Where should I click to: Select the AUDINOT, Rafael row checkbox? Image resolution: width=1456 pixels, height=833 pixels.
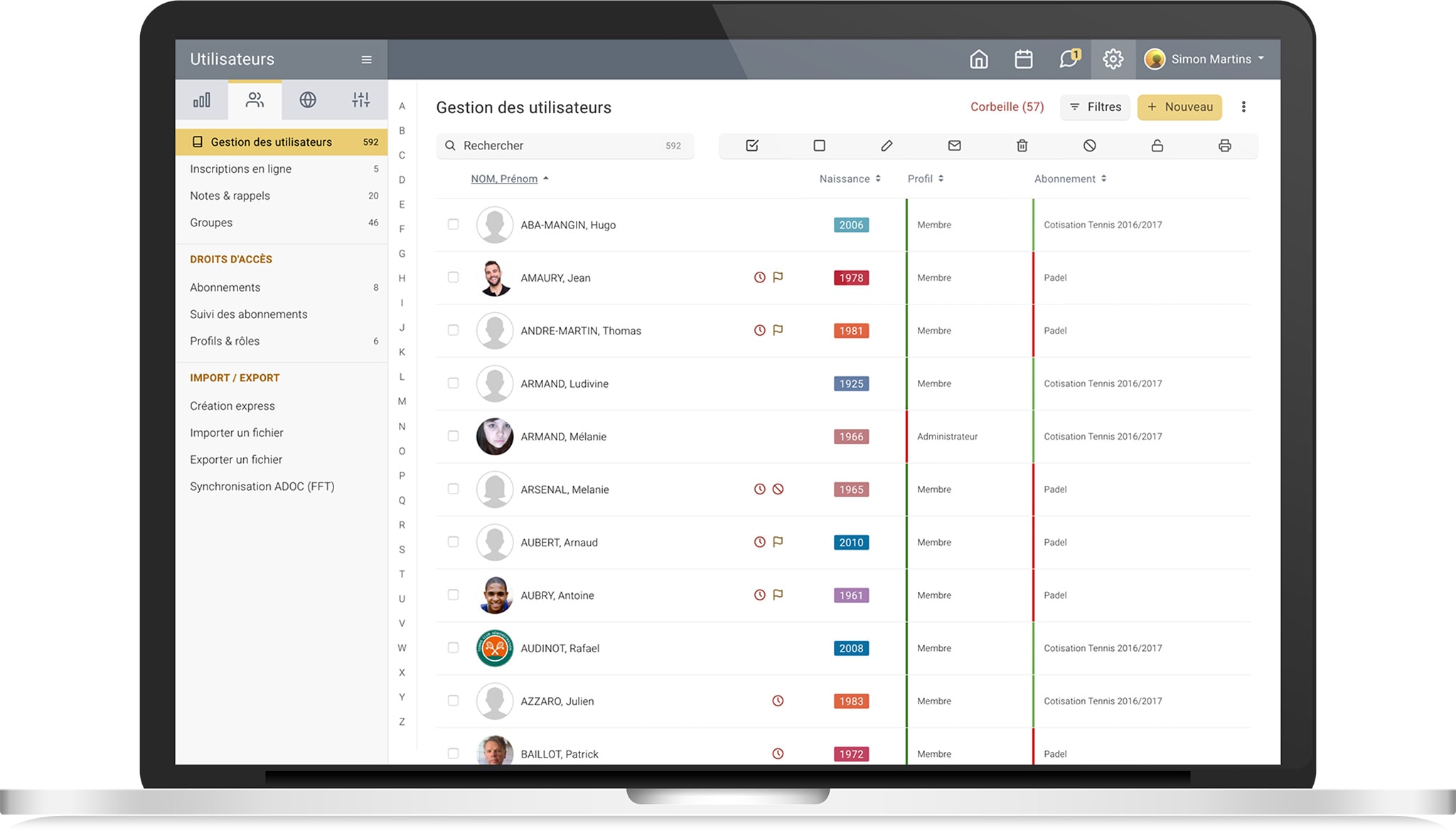pos(453,648)
